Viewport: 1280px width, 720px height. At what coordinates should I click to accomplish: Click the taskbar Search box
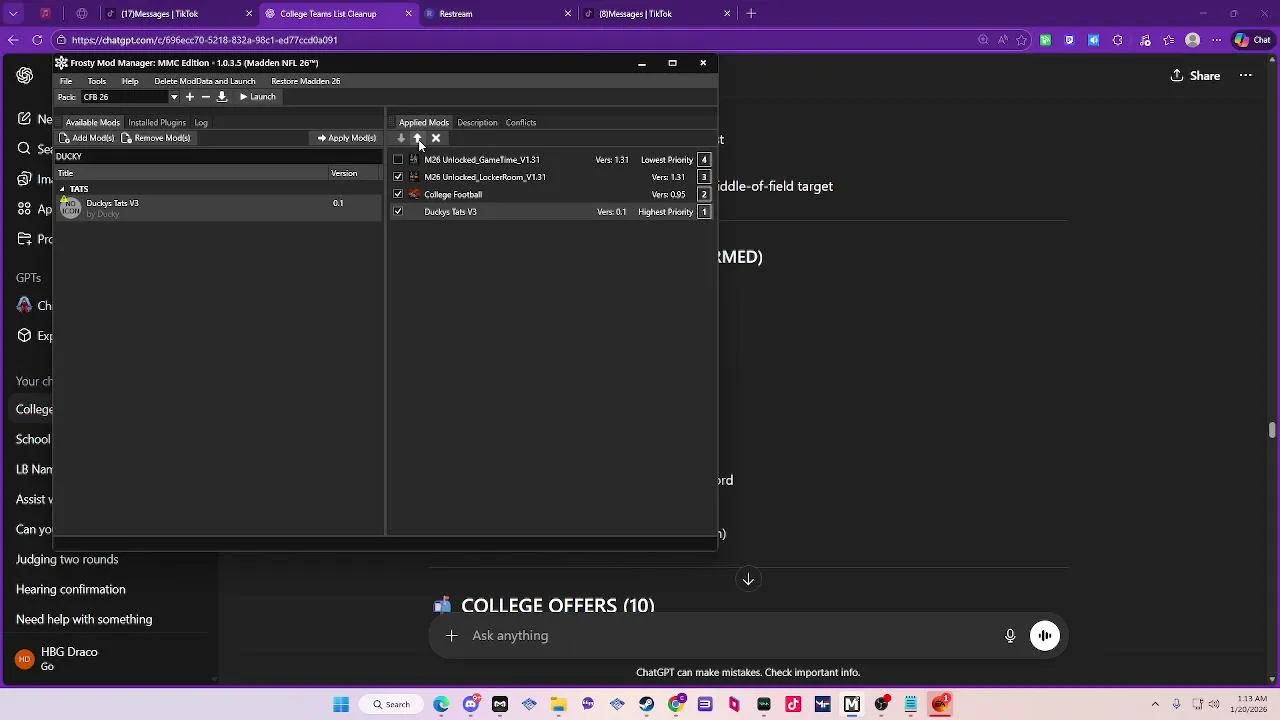tap(391, 705)
